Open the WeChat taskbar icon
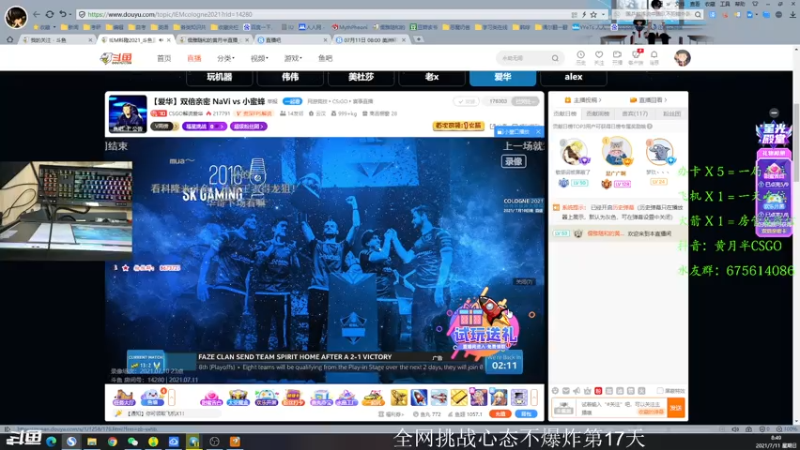800x450 pixels. pyautogui.click(x=133, y=441)
